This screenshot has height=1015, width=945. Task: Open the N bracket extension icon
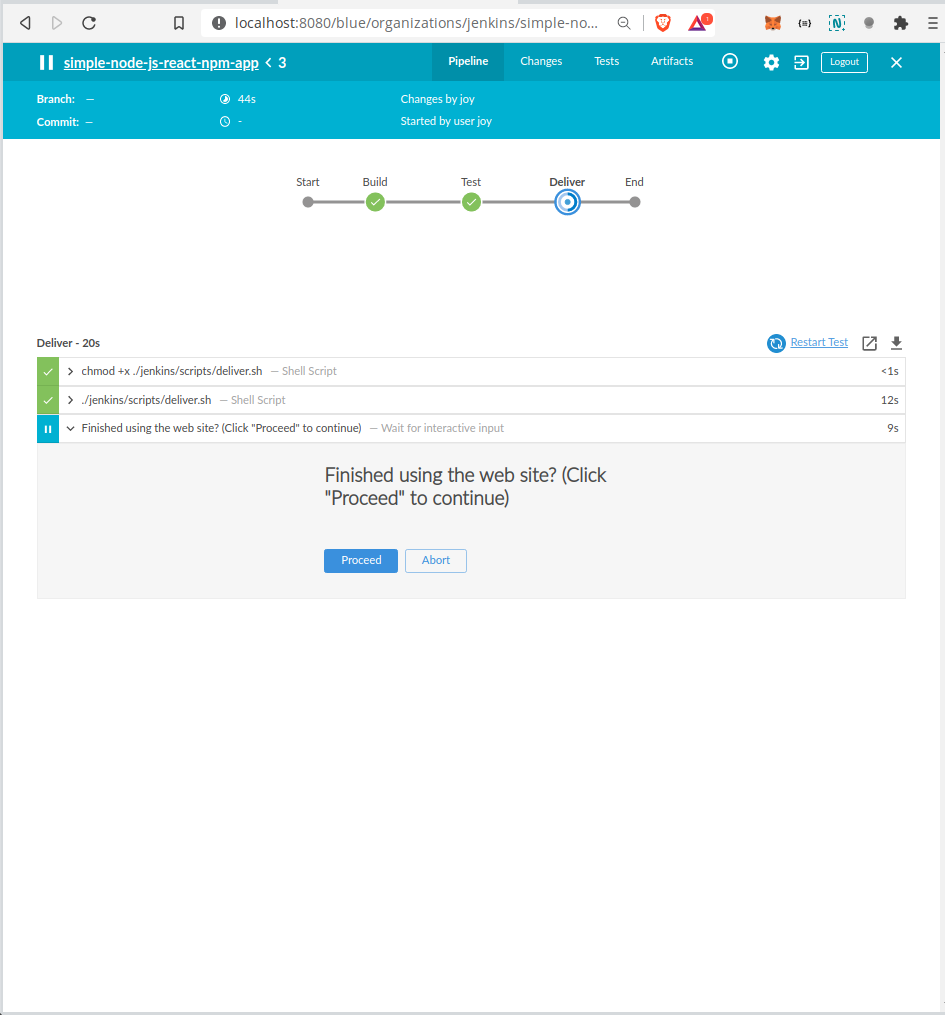(x=837, y=23)
